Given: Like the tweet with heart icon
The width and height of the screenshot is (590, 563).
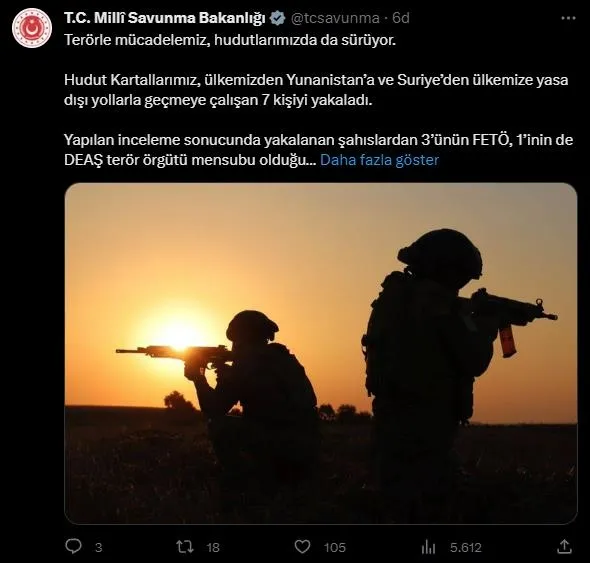Looking at the screenshot, I should [302, 546].
